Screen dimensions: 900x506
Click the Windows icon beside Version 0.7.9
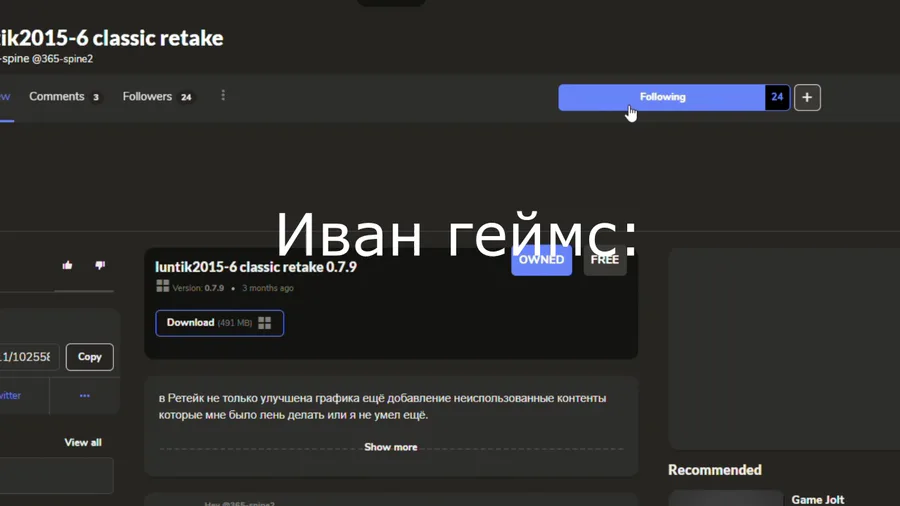pos(162,286)
